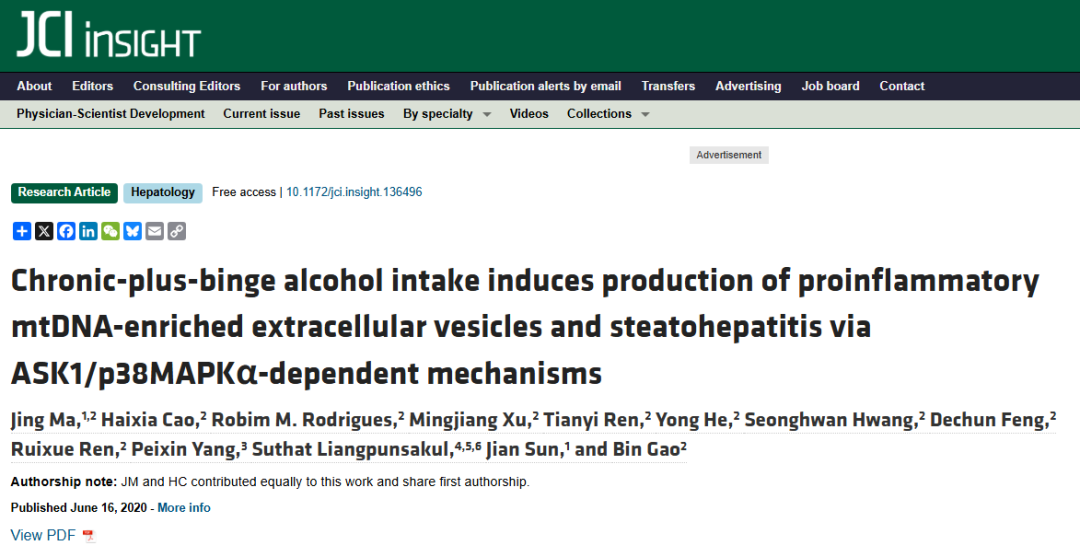The width and height of the screenshot is (1080, 557).
Task: Click the Advertisement label
Action: click(x=729, y=155)
